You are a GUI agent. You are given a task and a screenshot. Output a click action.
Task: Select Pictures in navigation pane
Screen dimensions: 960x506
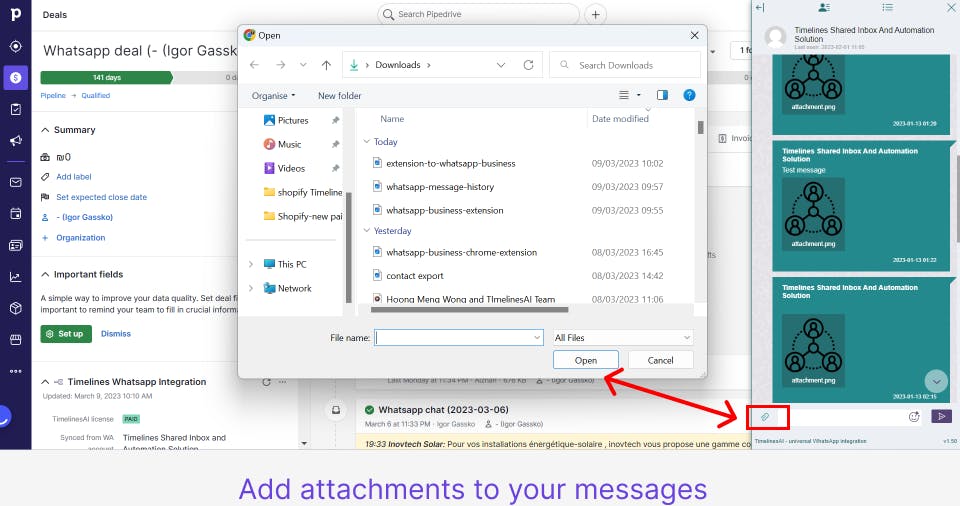click(x=293, y=121)
